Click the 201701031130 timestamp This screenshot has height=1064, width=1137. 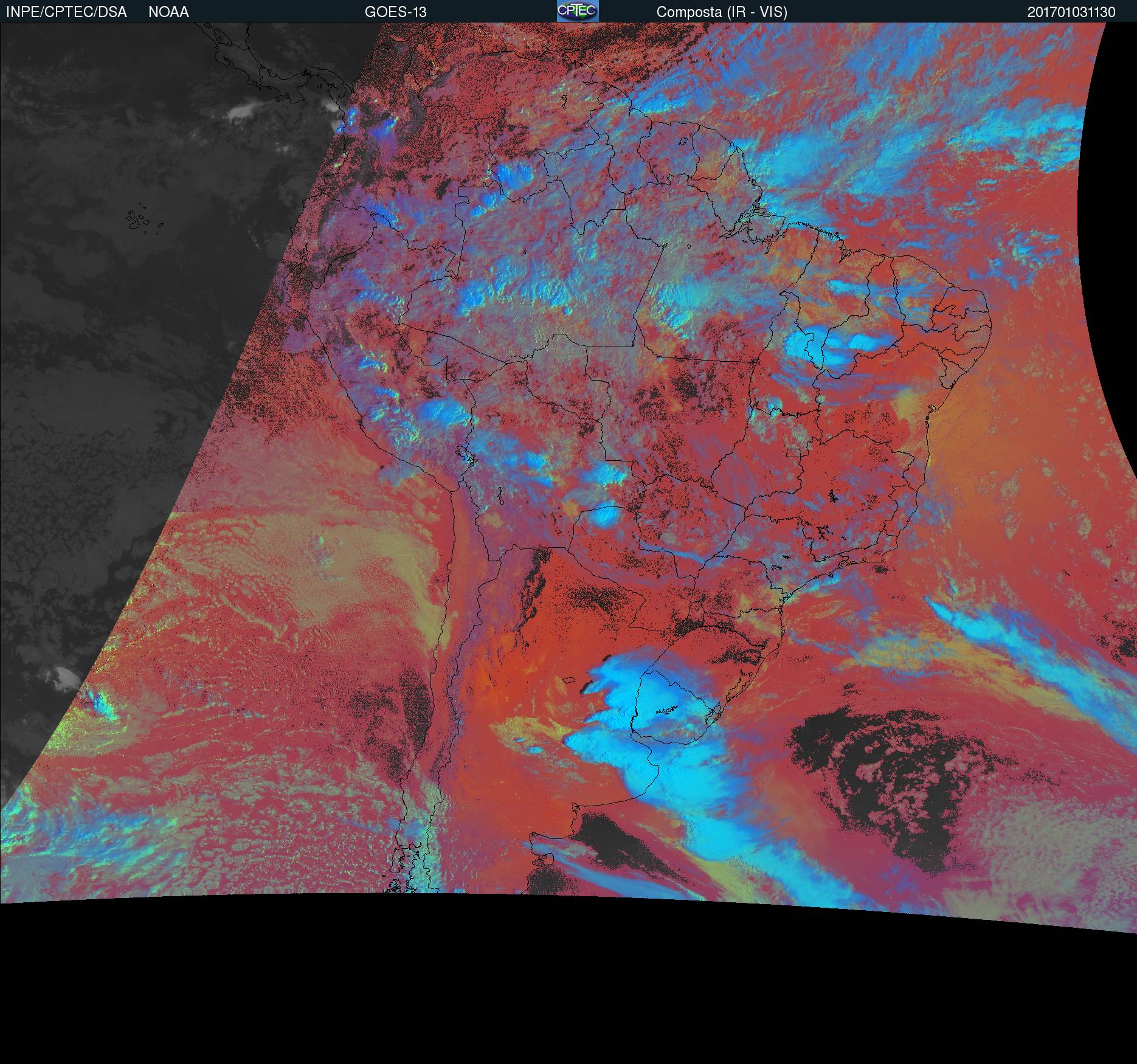1071,12
